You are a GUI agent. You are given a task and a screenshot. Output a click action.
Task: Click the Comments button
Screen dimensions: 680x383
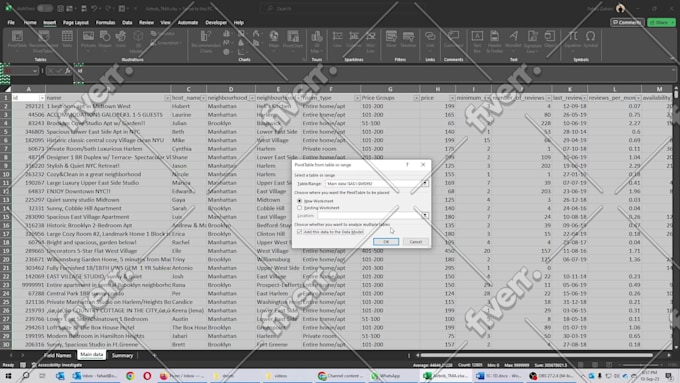click(627, 22)
